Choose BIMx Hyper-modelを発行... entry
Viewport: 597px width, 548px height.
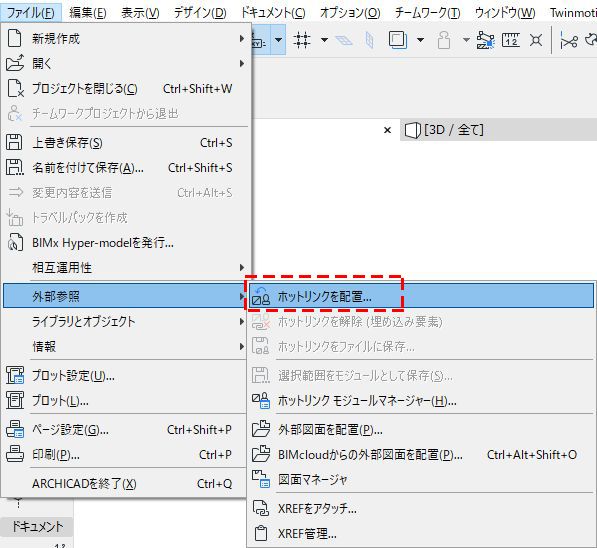(x=125, y=243)
